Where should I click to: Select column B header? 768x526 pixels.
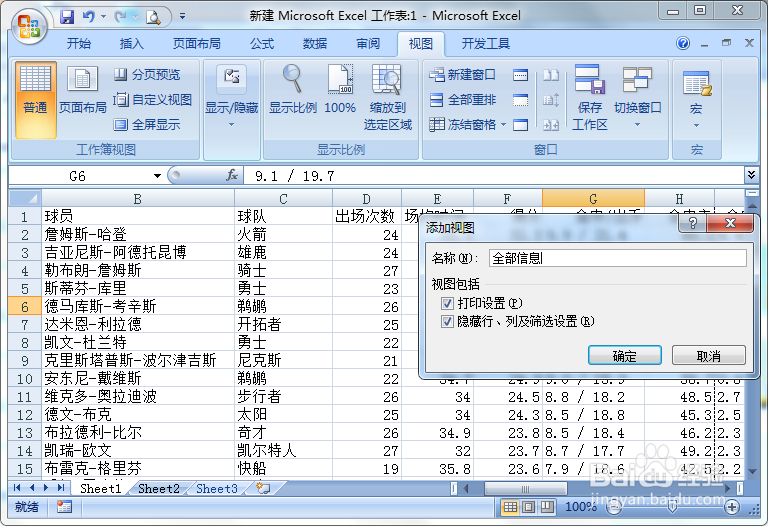[x=138, y=198]
